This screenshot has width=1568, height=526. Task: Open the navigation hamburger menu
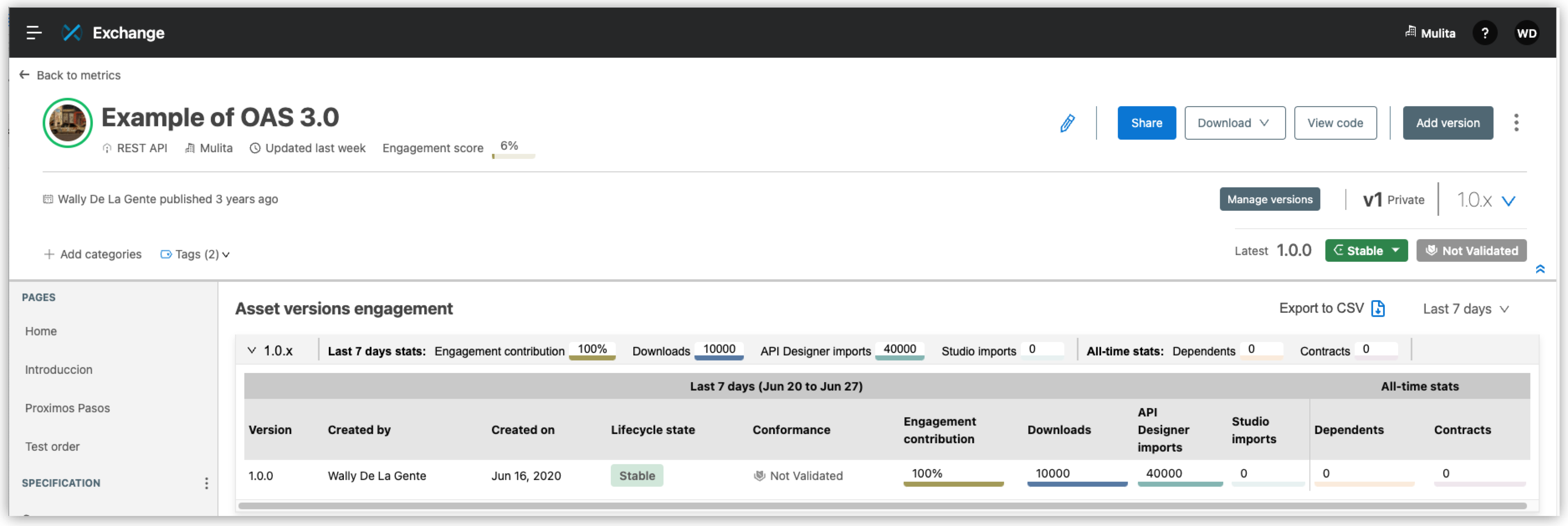pyautogui.click(x=34, y=33)
